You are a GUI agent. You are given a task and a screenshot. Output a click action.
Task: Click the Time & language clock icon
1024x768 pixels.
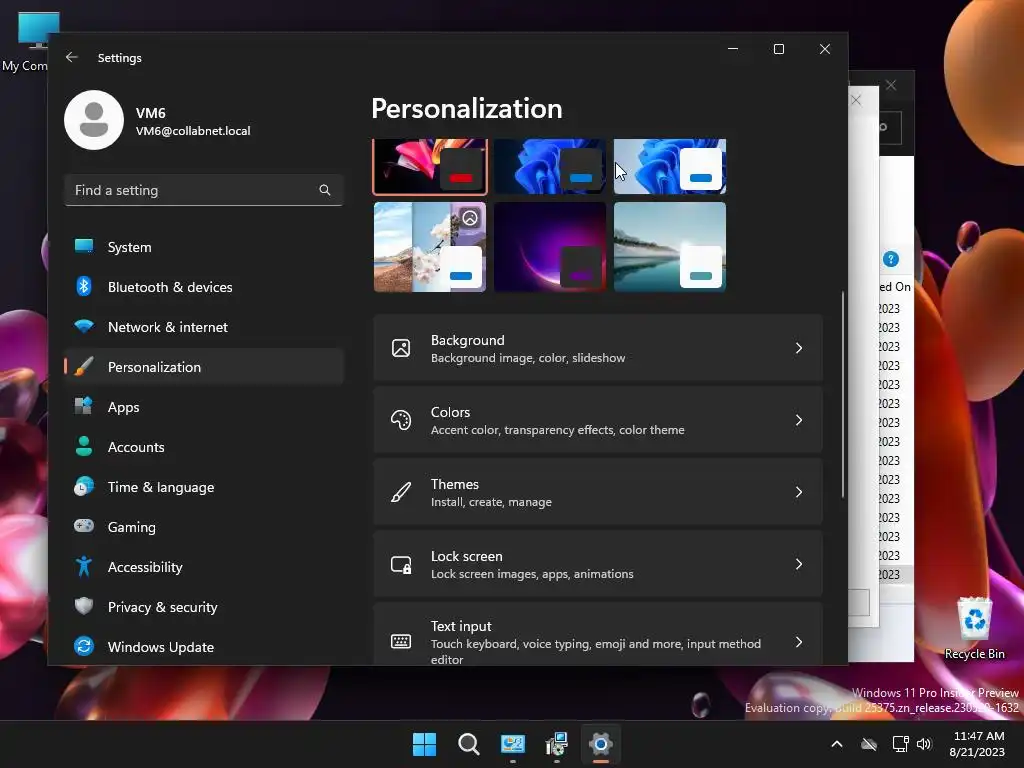[84, 487]
